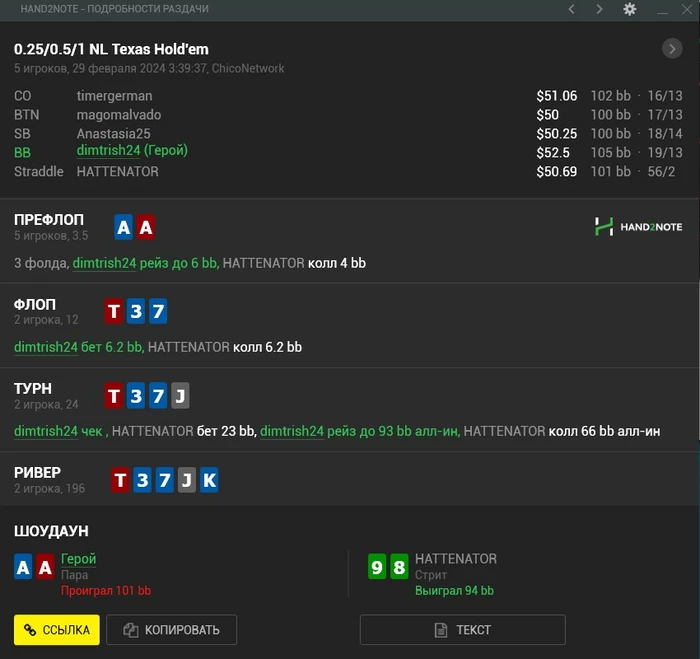The height and width of the screenshot is (659, 700).
Task: Go to previous hand with left arrow
Action: pyautogui.click(x=571, y=9)
